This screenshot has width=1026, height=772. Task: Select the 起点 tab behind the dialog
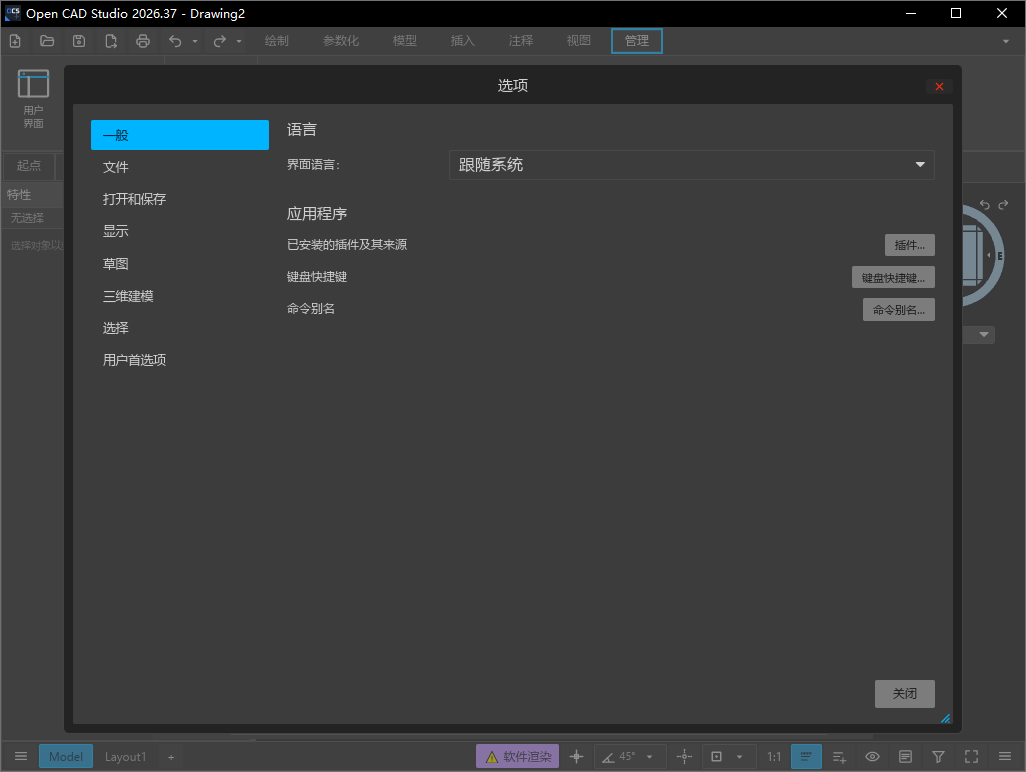click(x=29, y=166)
